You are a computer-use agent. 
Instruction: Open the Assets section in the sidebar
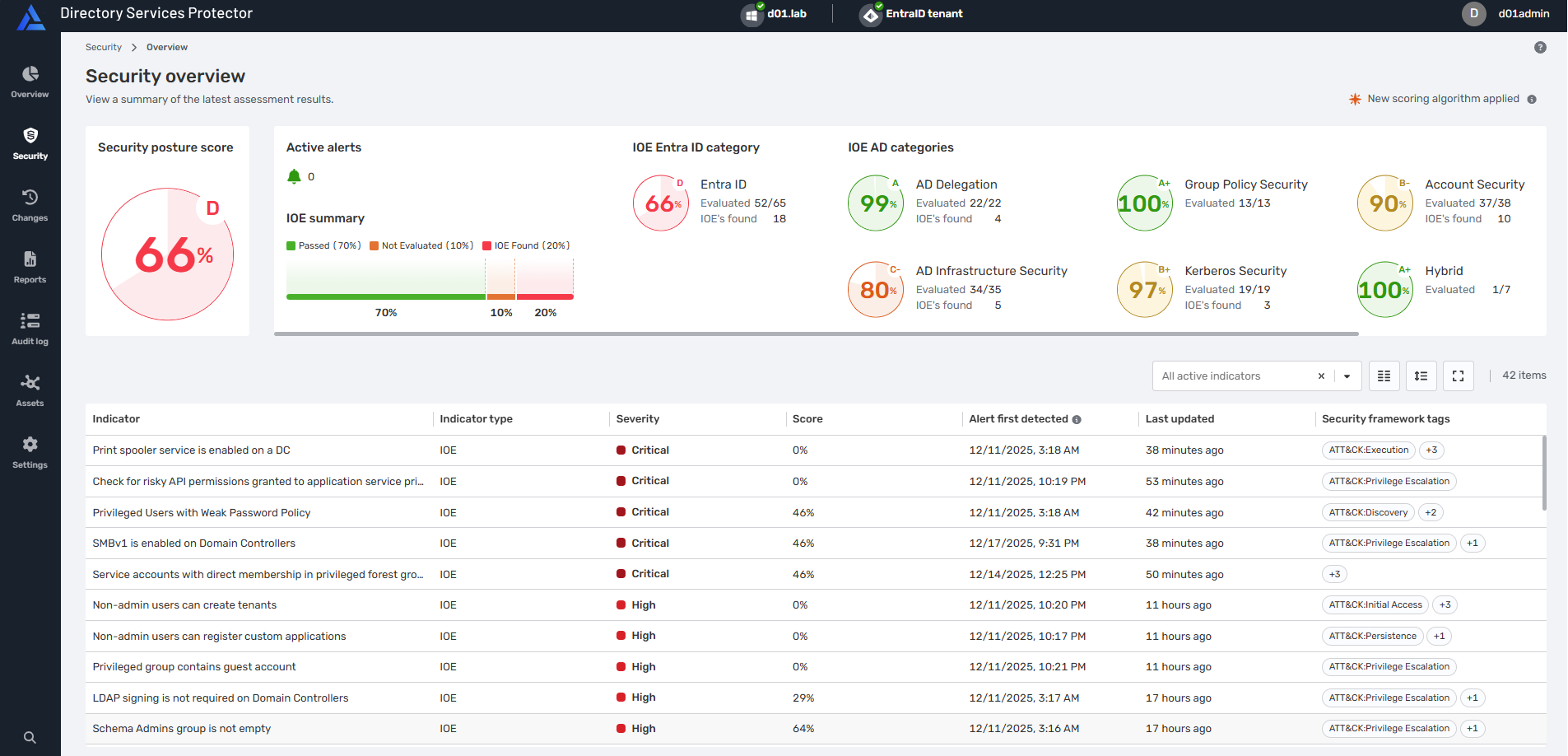pyautogui.click(x=30, y=391)
